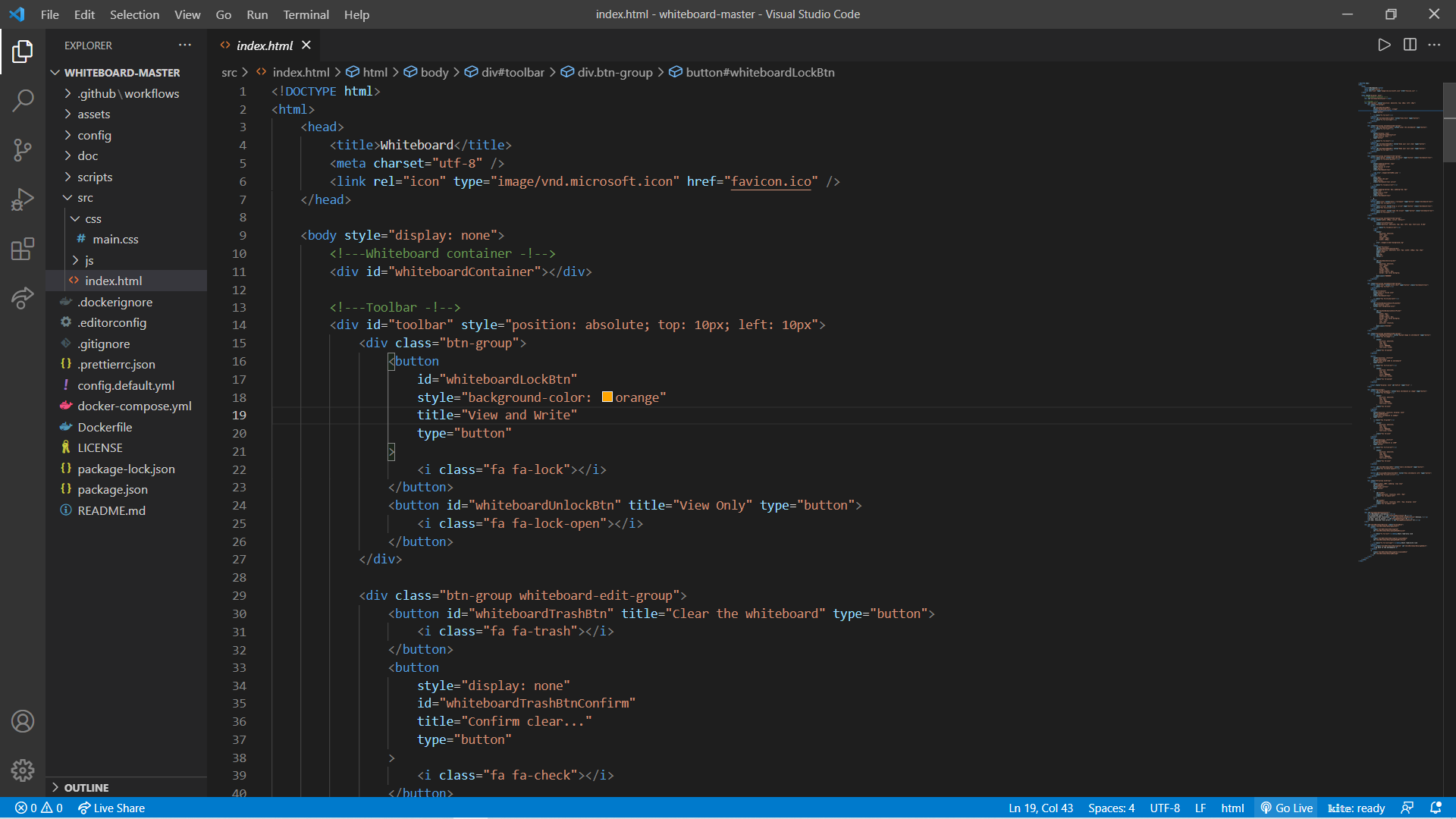1456x819 pixels.
Task: Click the html language mode indicator
Action: (1233, 808)
